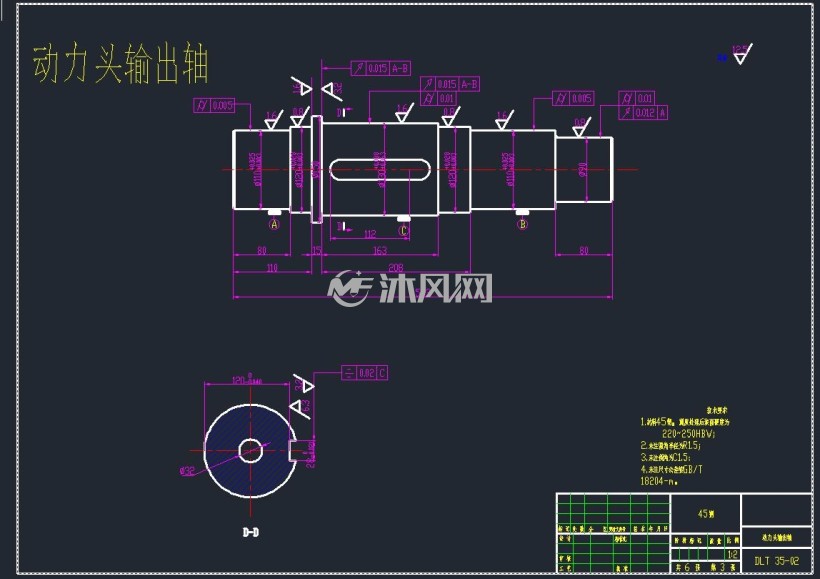Select the 220~250HBW hardness note
The width and height of the screenshot is (820, 579).
(x=688, y=434)
